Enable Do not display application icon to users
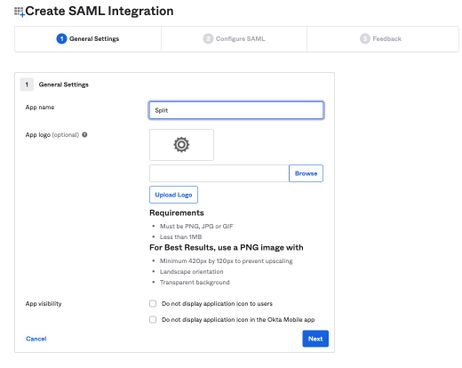Viewport: 462px width, 368px height. [x=153, y=303]
